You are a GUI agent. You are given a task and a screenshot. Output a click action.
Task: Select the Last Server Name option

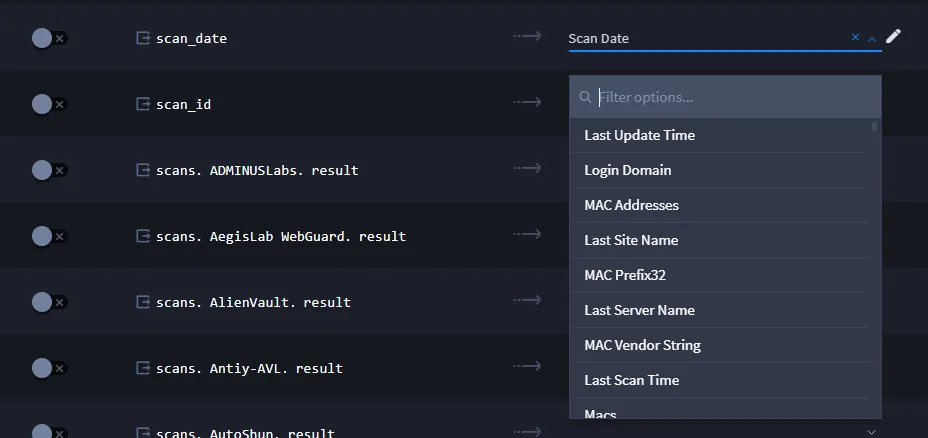click(x=719, y=310)
